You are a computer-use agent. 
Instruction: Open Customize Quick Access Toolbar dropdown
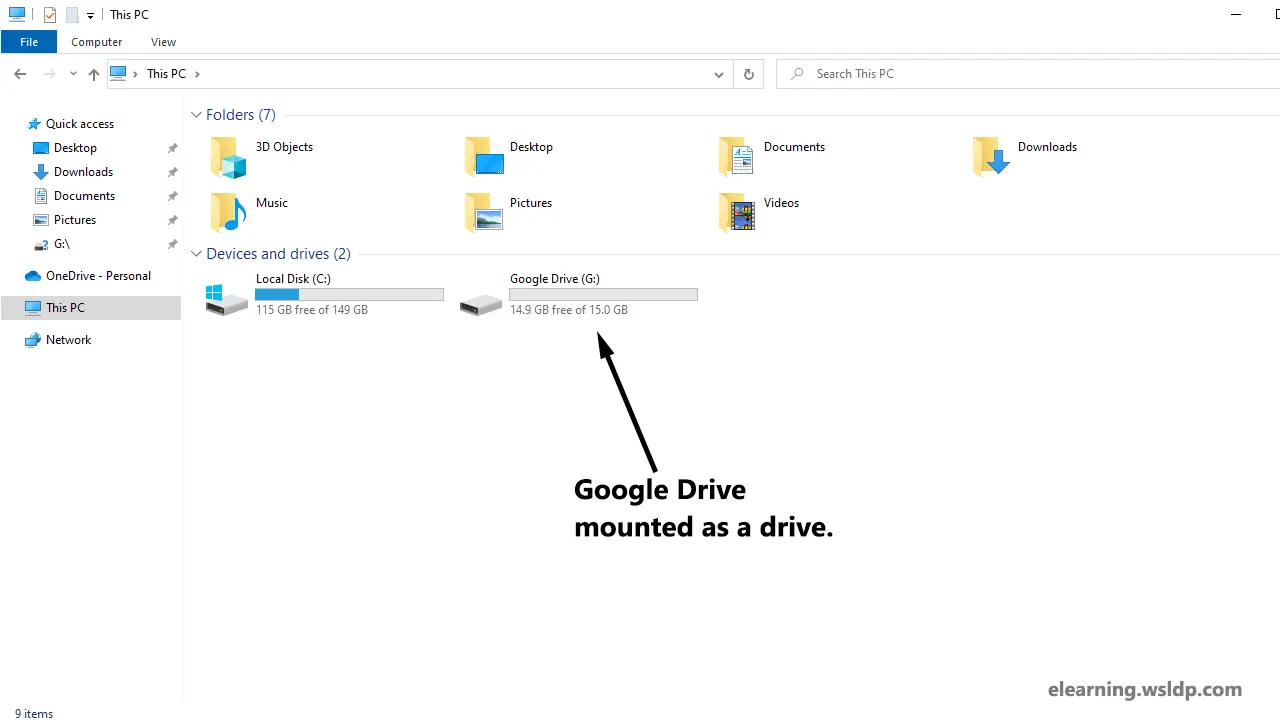[90, 16]
